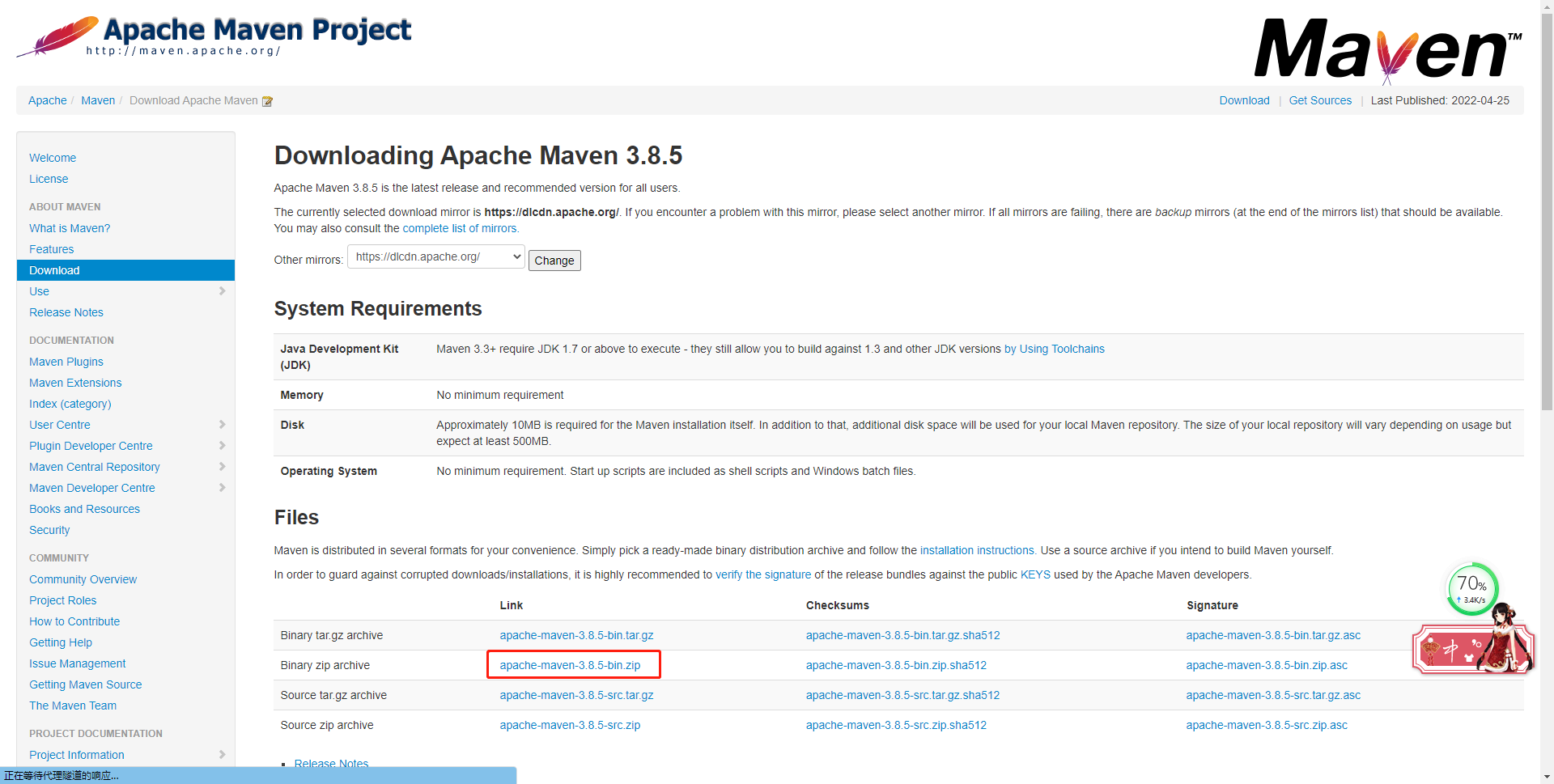Open Issue Management in sidebar
The image size is (1554, 784).
pos(77,663)
